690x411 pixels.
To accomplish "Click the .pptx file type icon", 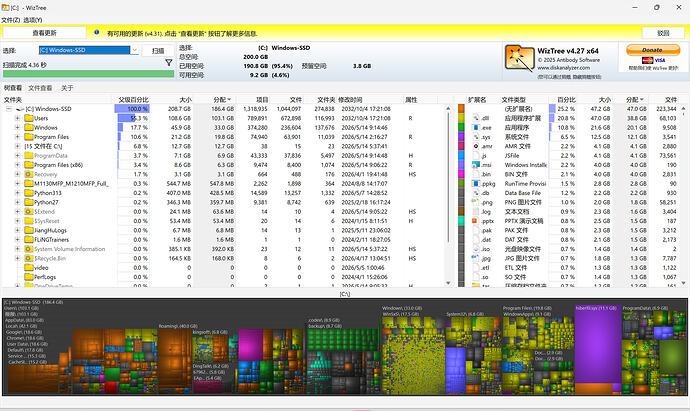I will 476,221.
